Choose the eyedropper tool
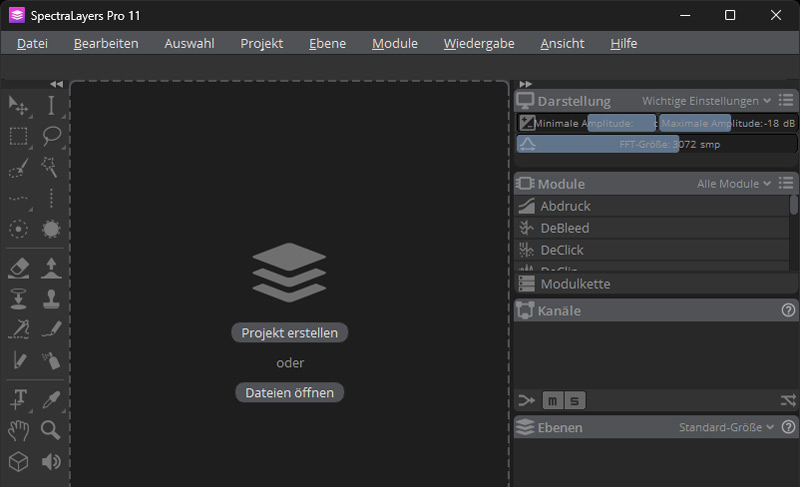The image size is (800, 487). [x=51, y=400]
